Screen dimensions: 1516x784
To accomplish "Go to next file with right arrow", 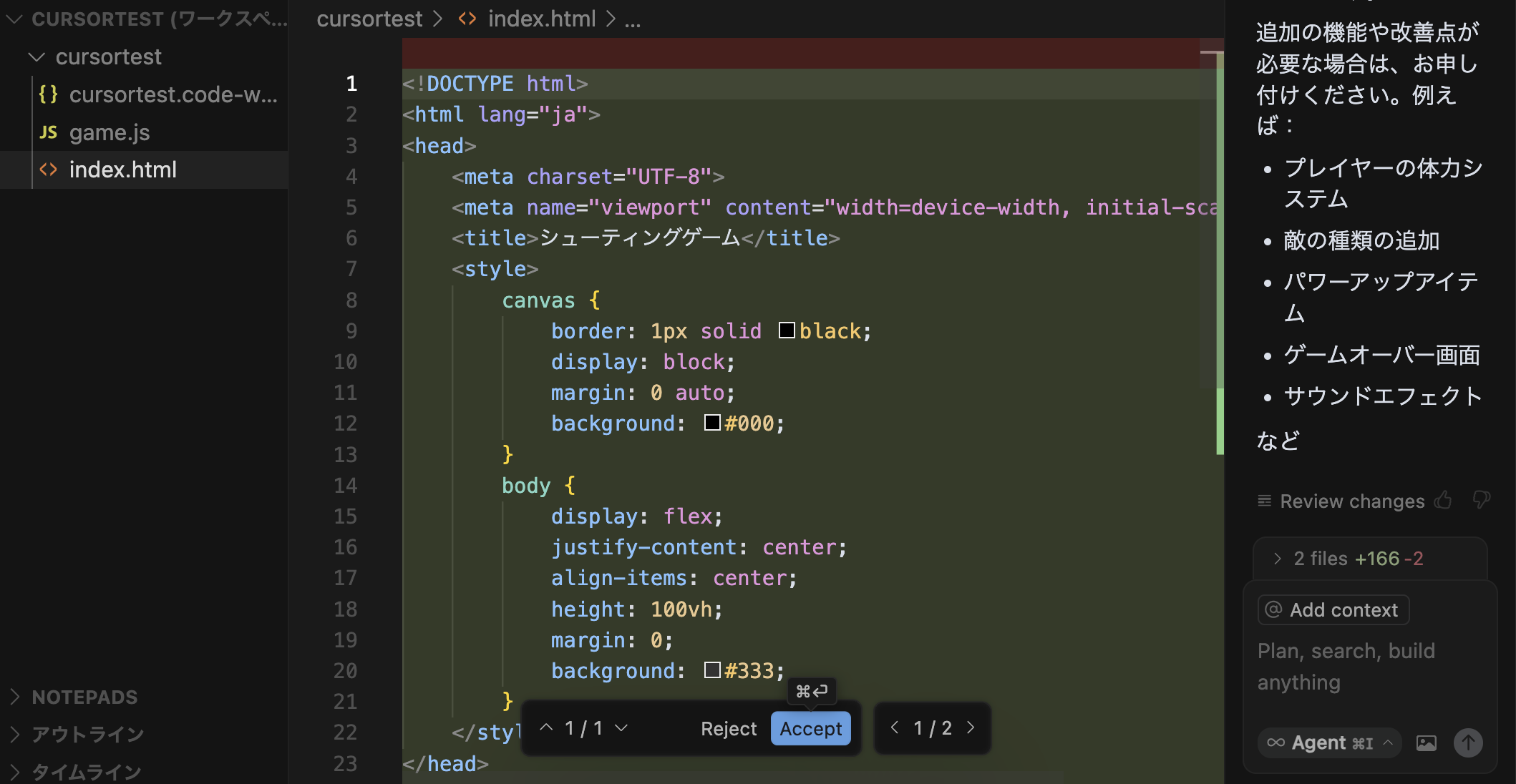I will click(971, 727).
